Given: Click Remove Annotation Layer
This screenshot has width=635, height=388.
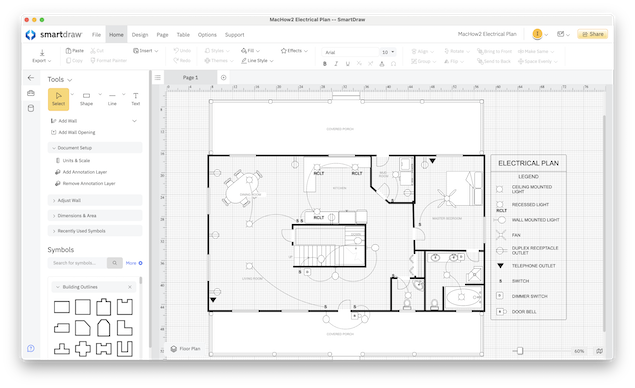Looking at the screenshot, I should [85, 183].
